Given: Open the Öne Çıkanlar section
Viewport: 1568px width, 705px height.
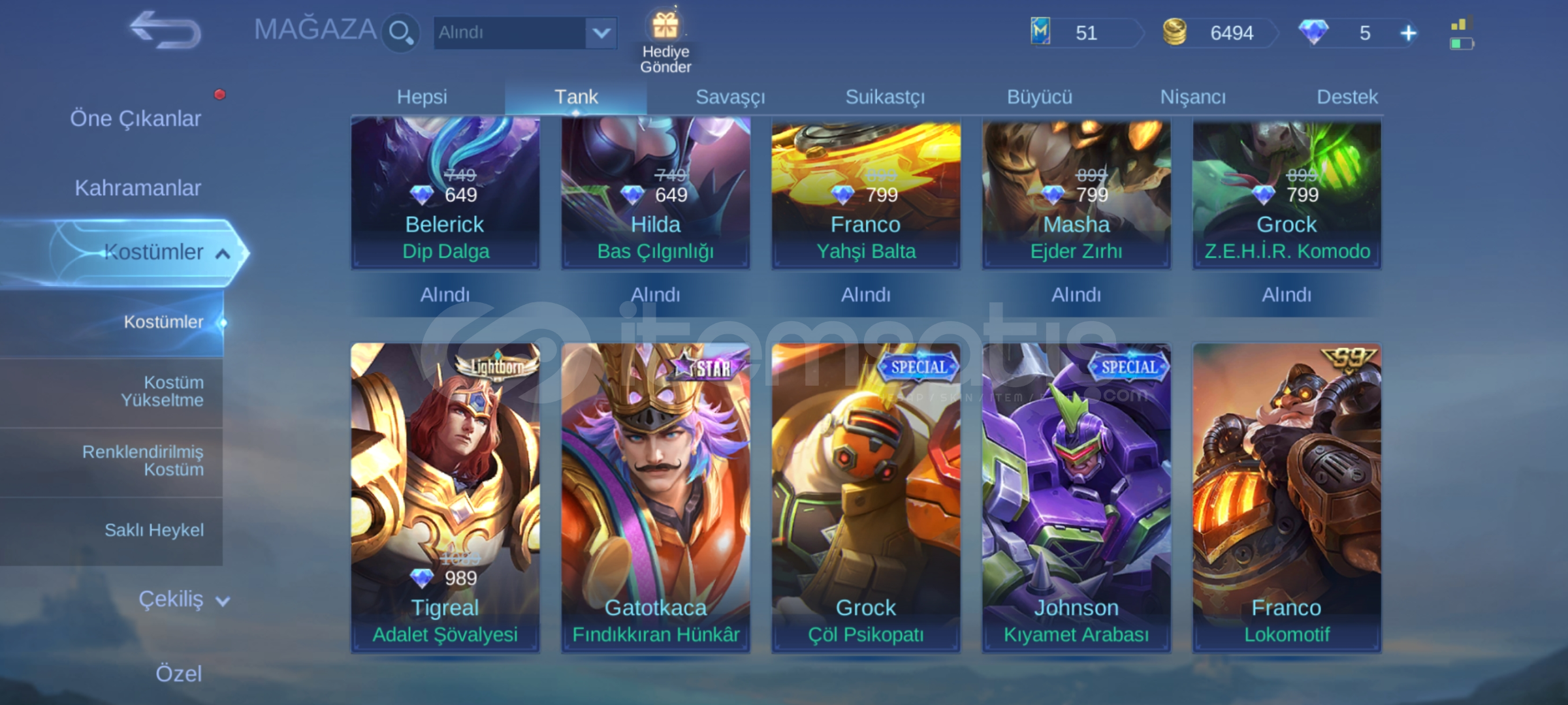Looking at the screenshot, I should coord(135,119).
